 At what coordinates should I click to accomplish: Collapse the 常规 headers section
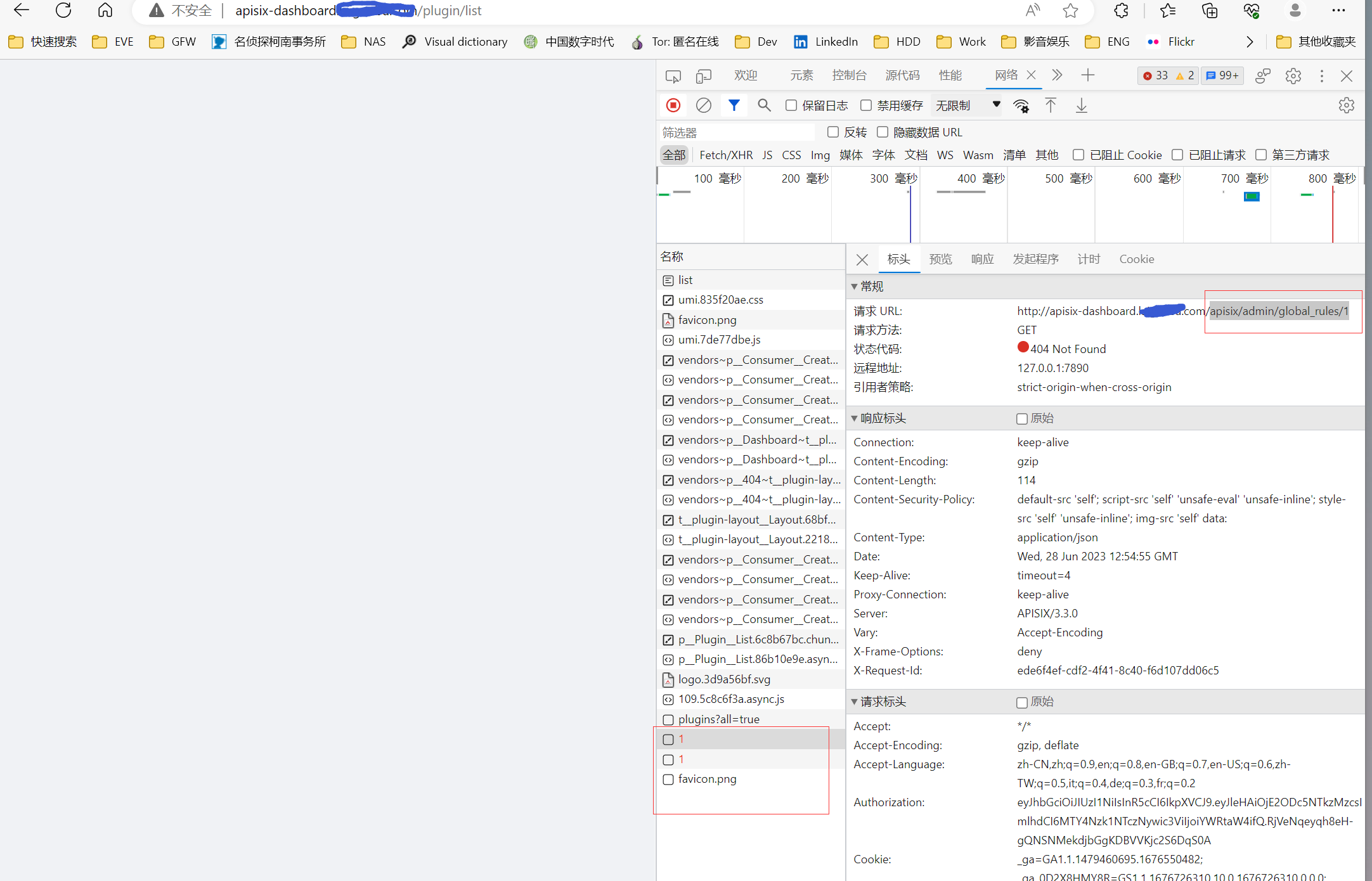click(x=855, y=286)
